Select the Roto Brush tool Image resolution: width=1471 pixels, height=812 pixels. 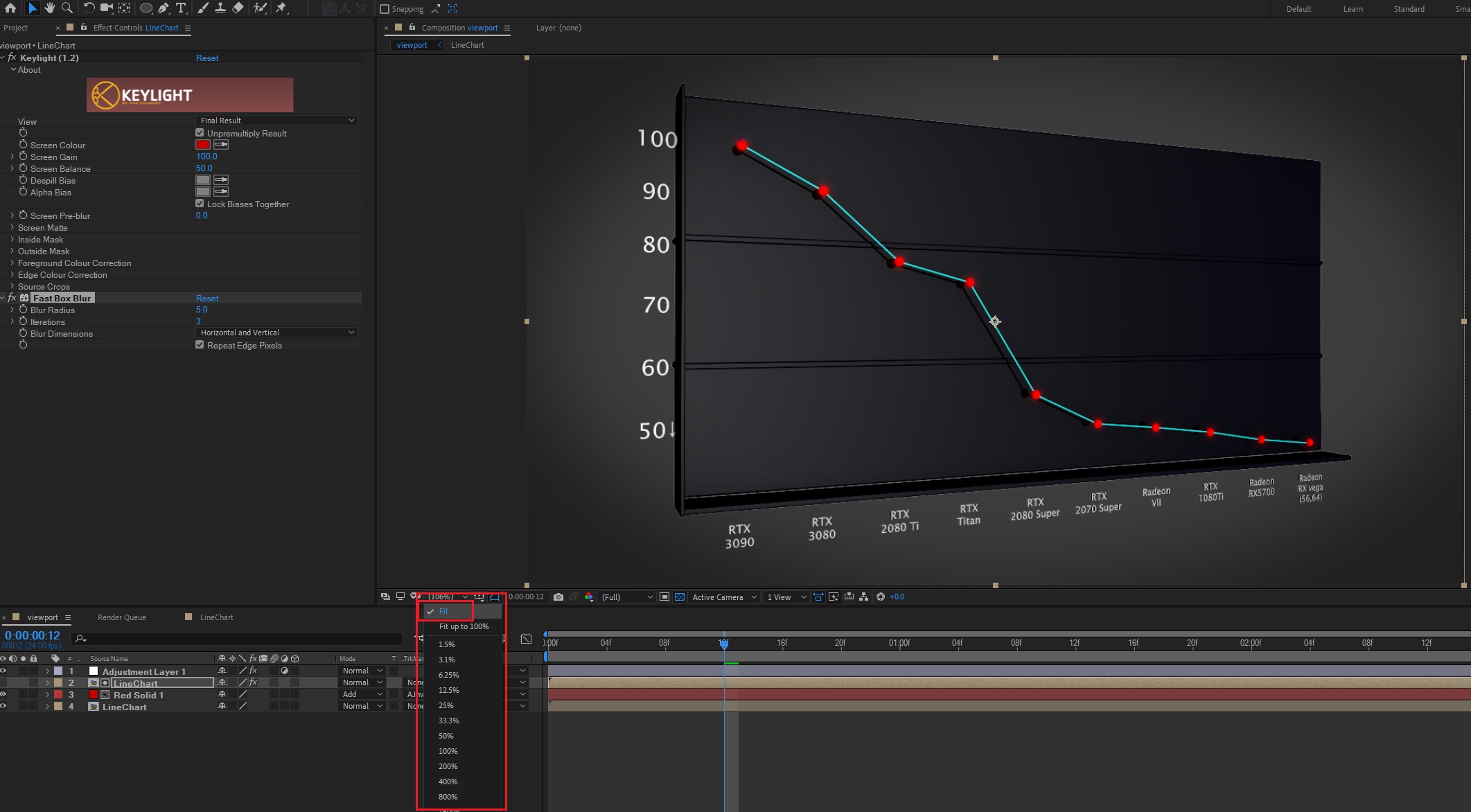coord(260,8)
